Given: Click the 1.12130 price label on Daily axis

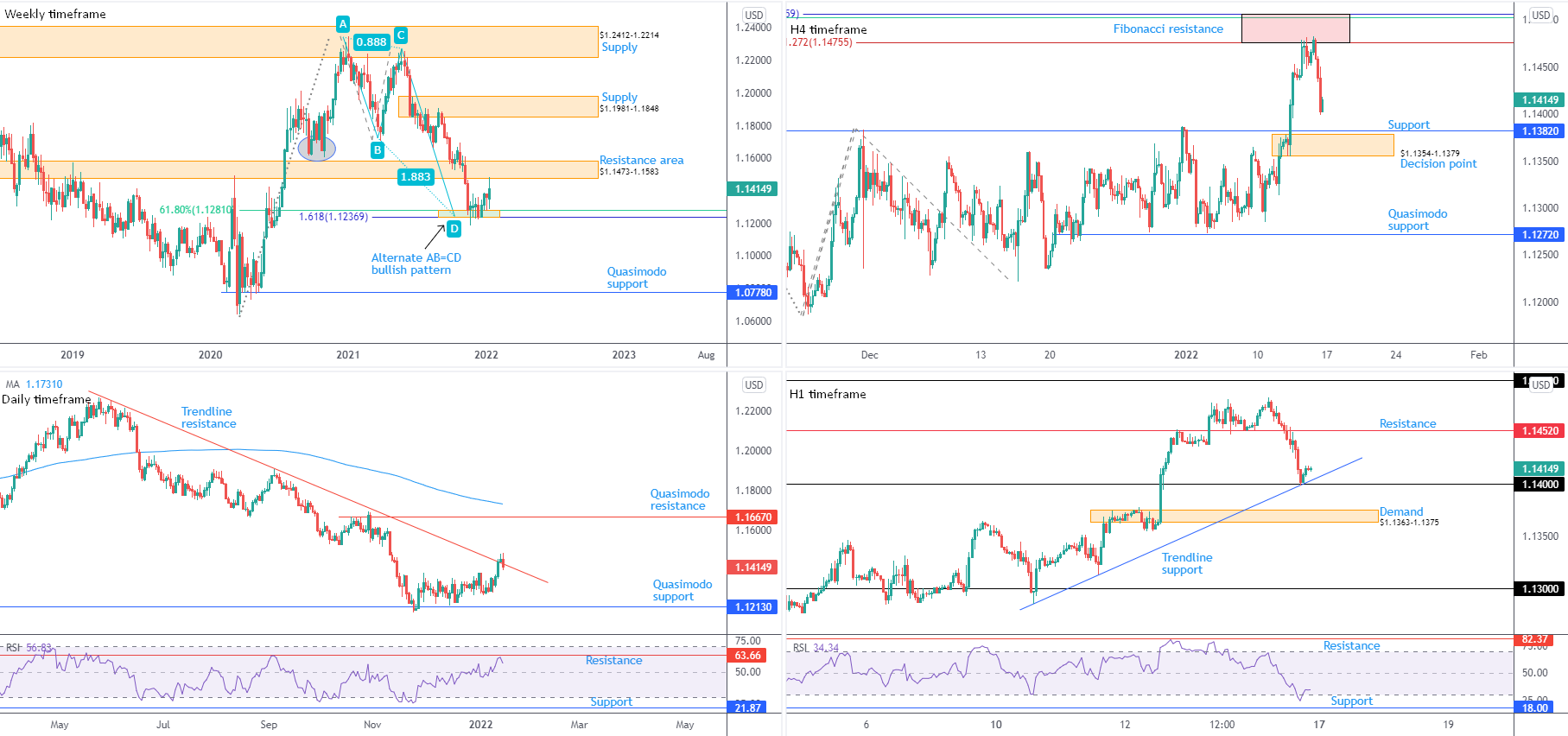Looking at the screenshot, I should [x=754, y=607].
